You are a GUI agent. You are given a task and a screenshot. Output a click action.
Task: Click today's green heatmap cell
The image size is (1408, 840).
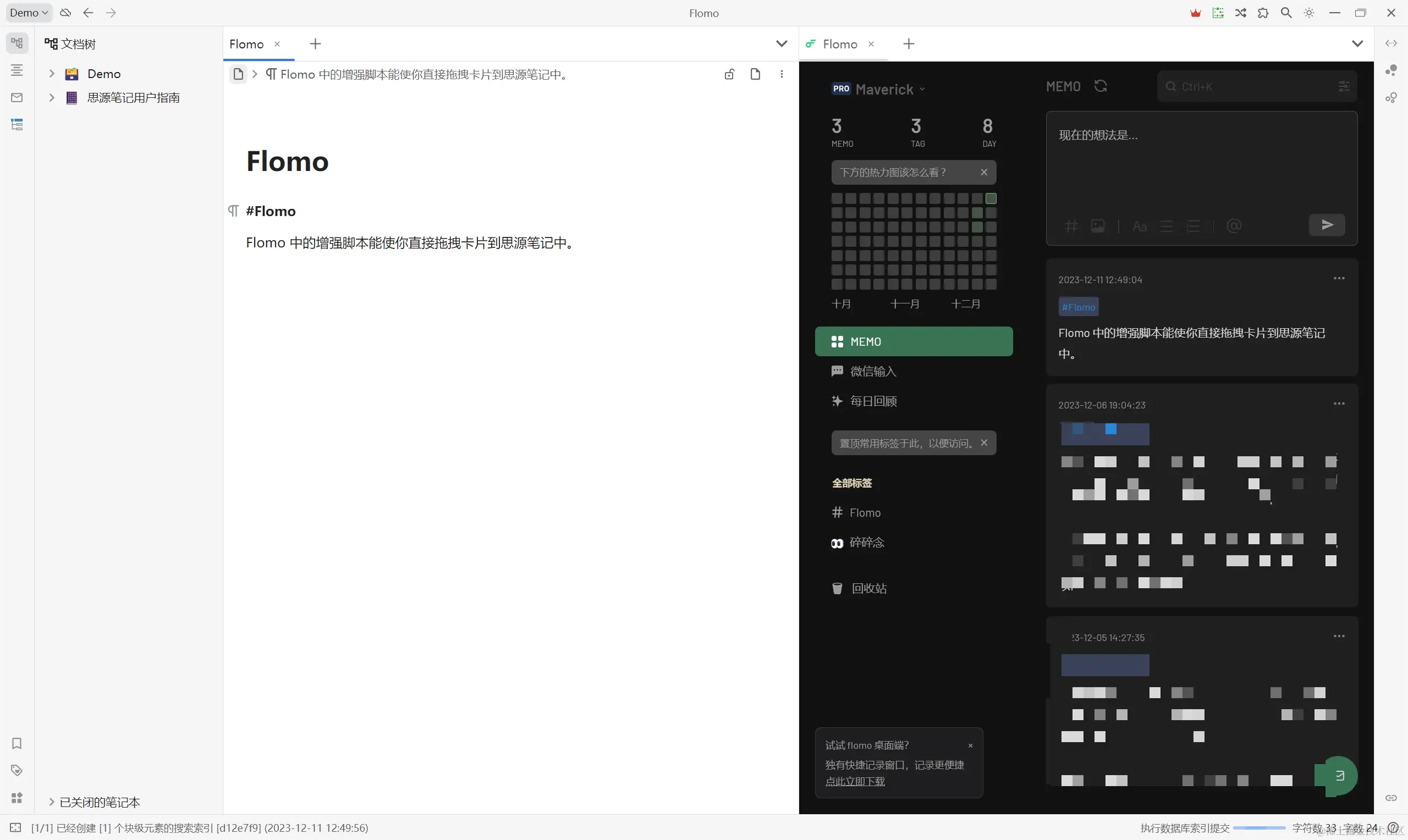[x=991, y=198]
